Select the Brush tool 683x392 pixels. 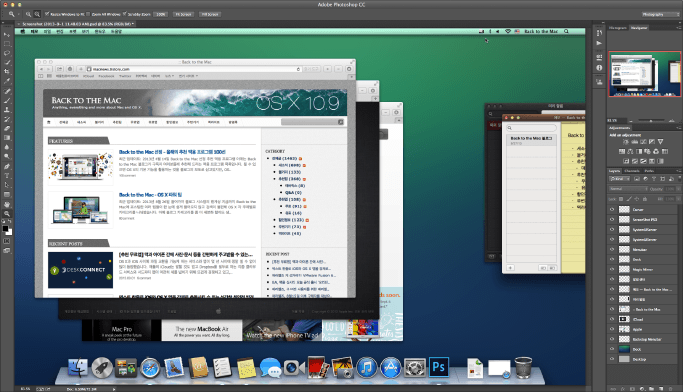click(x=7, y=101)
